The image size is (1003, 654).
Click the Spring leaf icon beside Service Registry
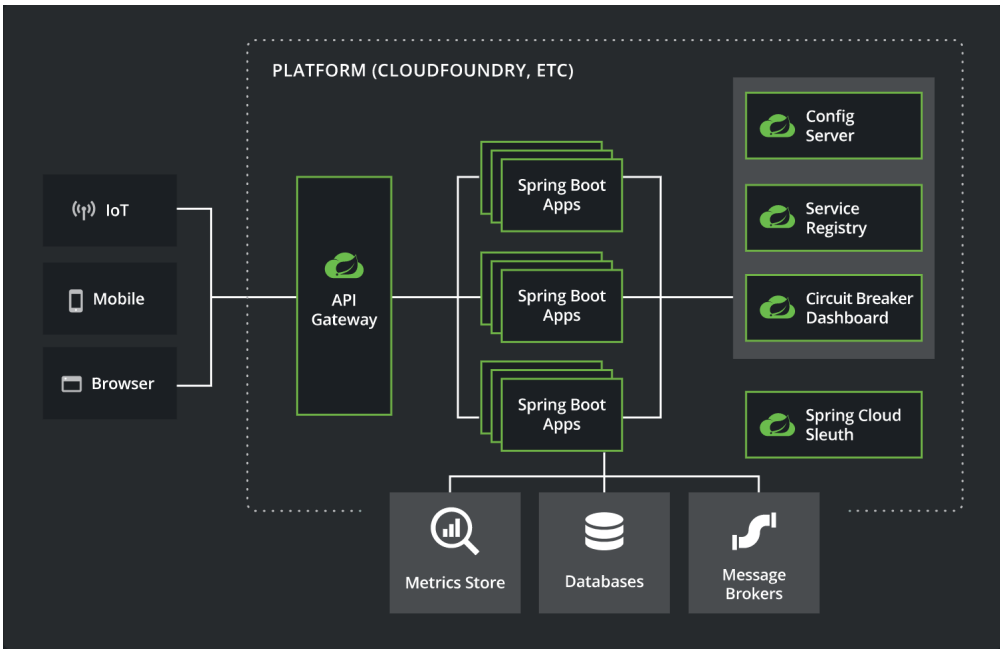click(x=777, y=217)
